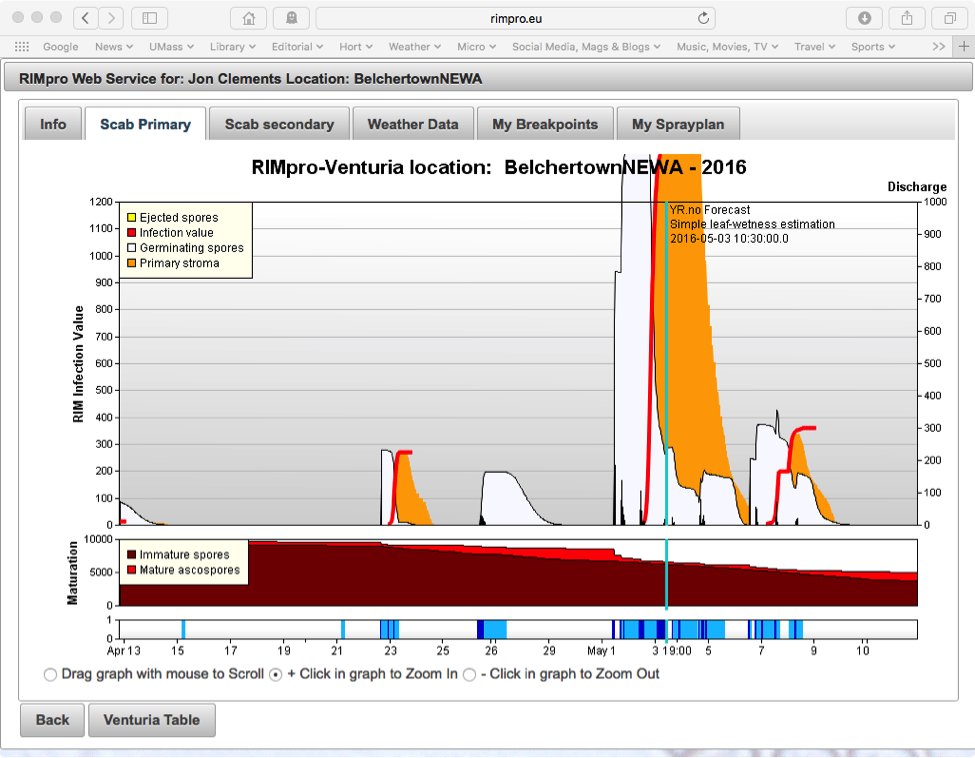The height and width of the screenshot is (758, 975).
Task: Click the orange Primary stroma legend swatch
Action: click(131, 264)
